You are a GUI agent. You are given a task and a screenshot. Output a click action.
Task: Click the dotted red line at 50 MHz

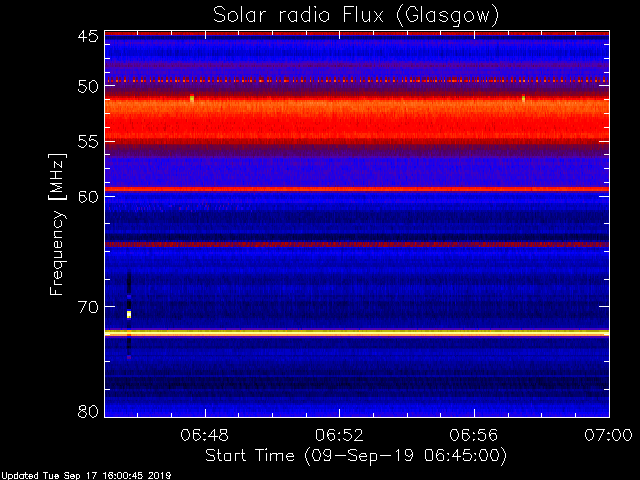point(357,81)
